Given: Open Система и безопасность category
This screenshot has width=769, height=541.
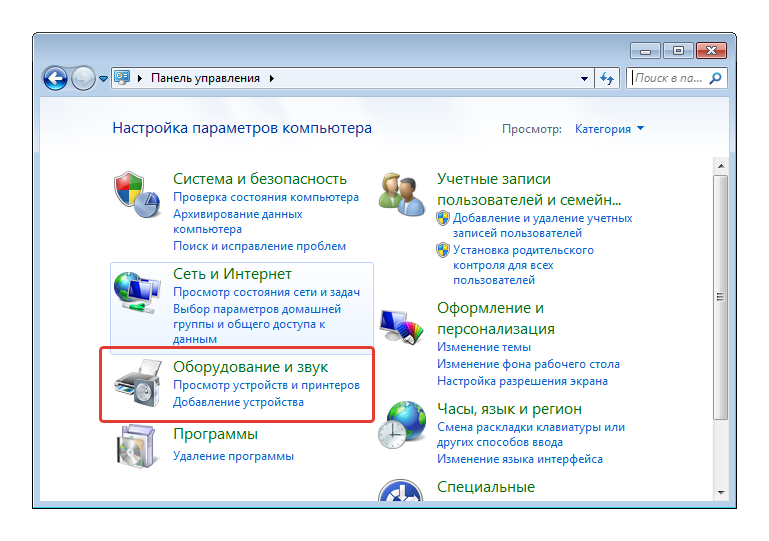Looking at the screenshot, I should click(260, 179).
